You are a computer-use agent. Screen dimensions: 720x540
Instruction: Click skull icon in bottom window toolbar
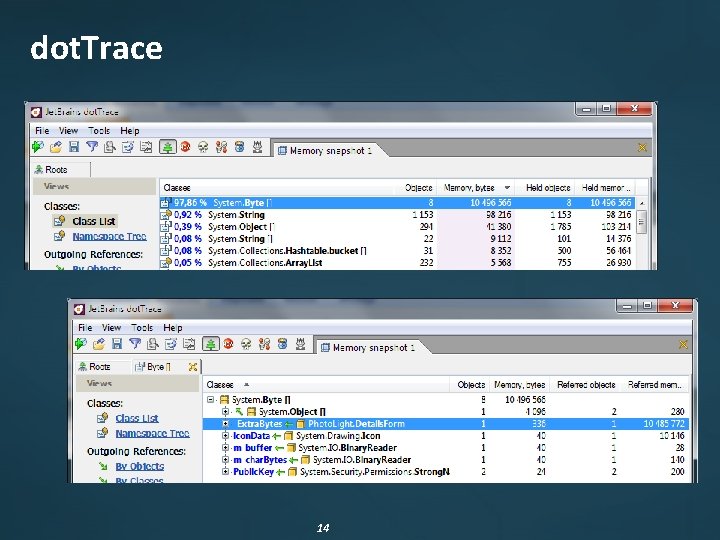pyautogui.click(x=246, y=343)
